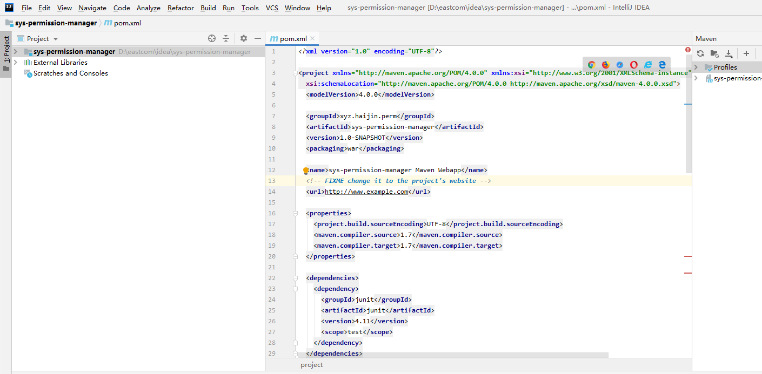Screen dimensions: 762x374
Task: Hide Project panel with minus icon
Action: (x=258, y=38)
